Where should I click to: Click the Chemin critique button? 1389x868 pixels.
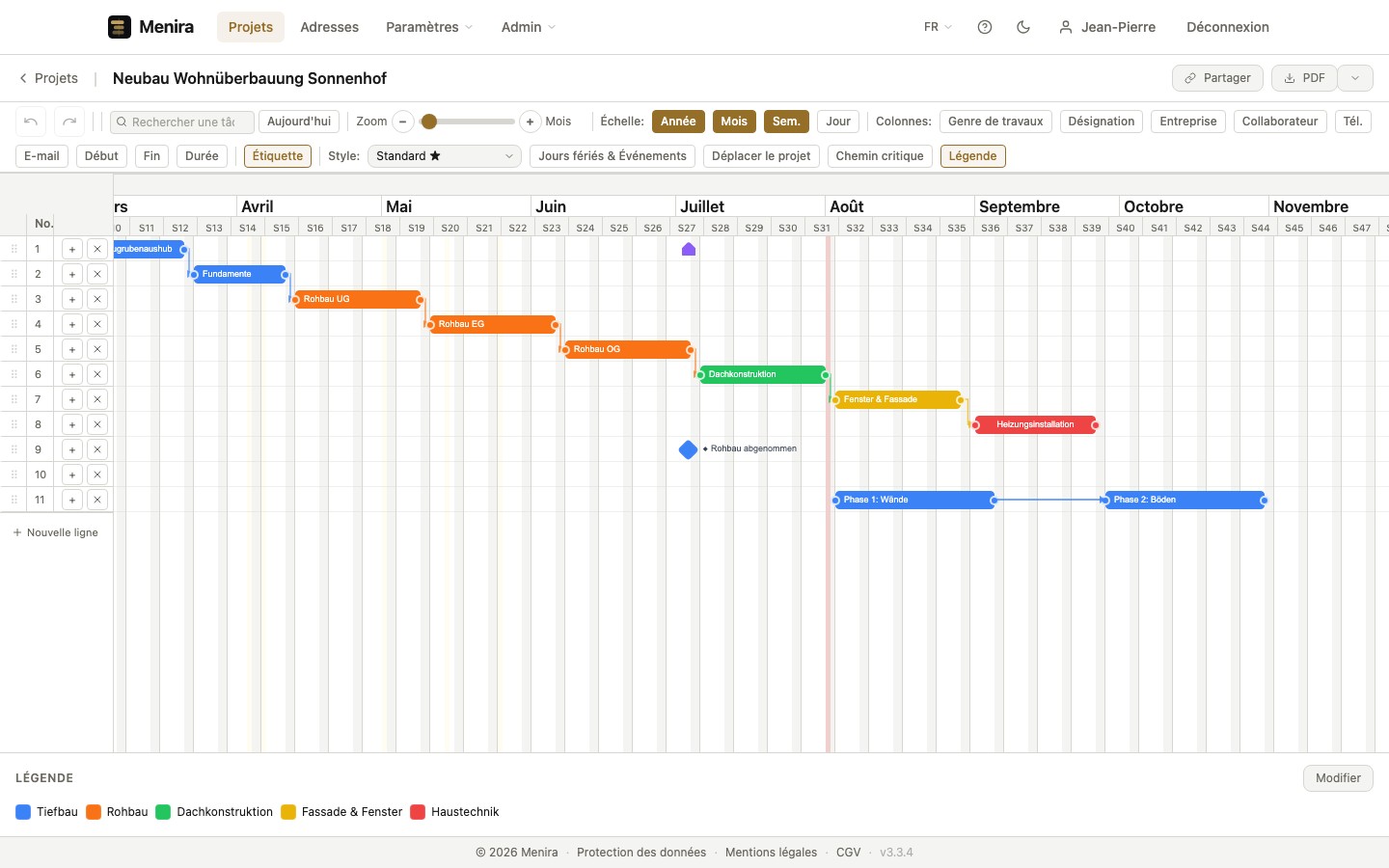coord(880,156)
